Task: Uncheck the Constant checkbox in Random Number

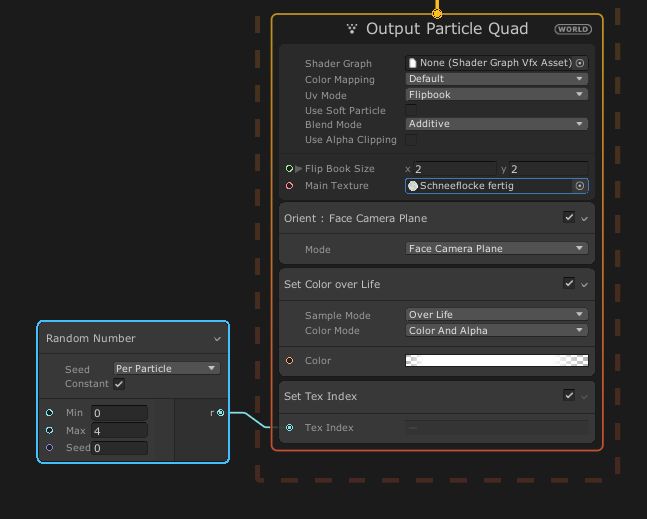Action: (x=119, y=384)
